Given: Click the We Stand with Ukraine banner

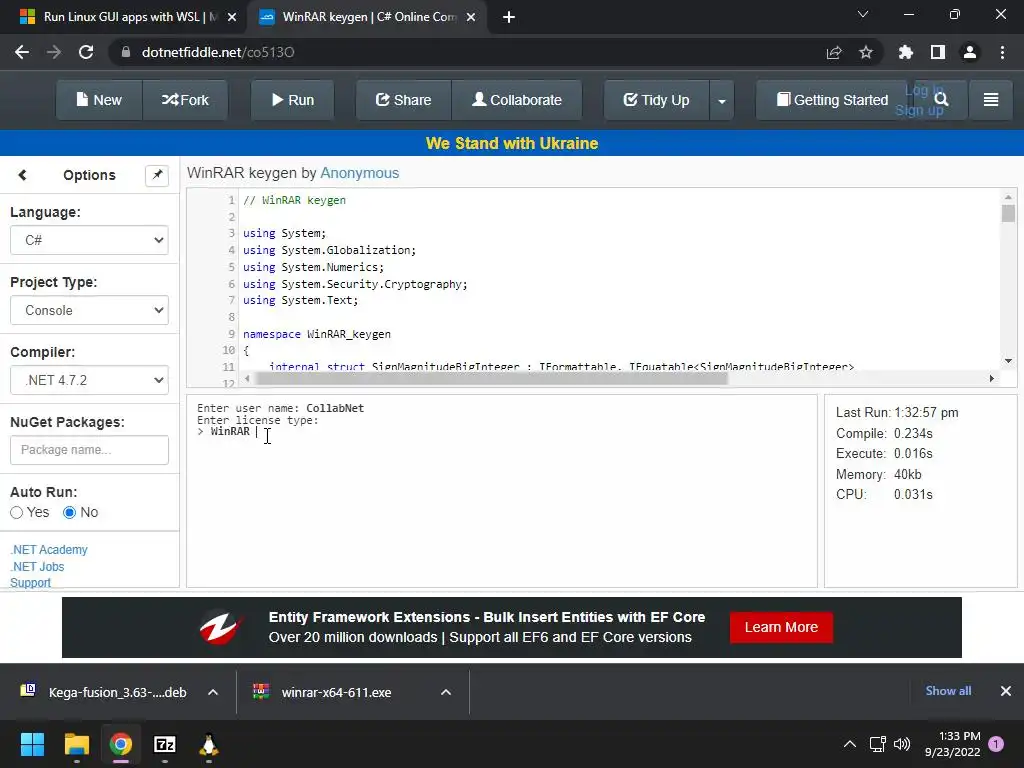Looking at the screenshot, I should click(512, 143).
